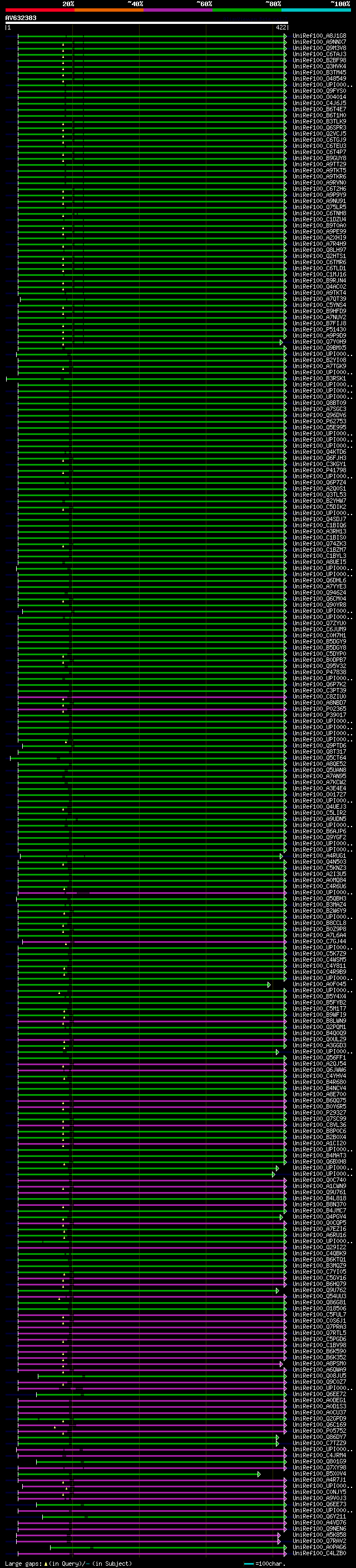Click label UniRef100_C6TGJ9

click(x=319, y=140)
